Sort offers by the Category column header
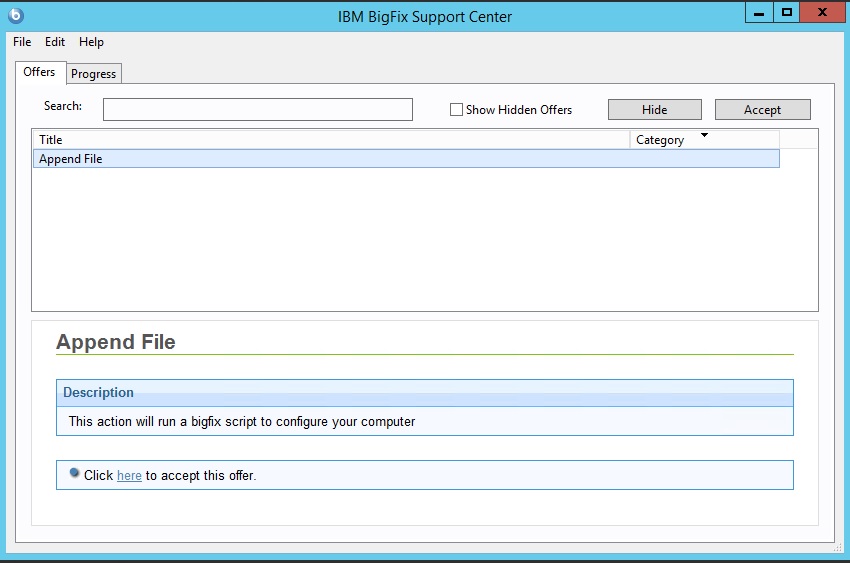Viewport: 850px width, 563px height. 704,140
